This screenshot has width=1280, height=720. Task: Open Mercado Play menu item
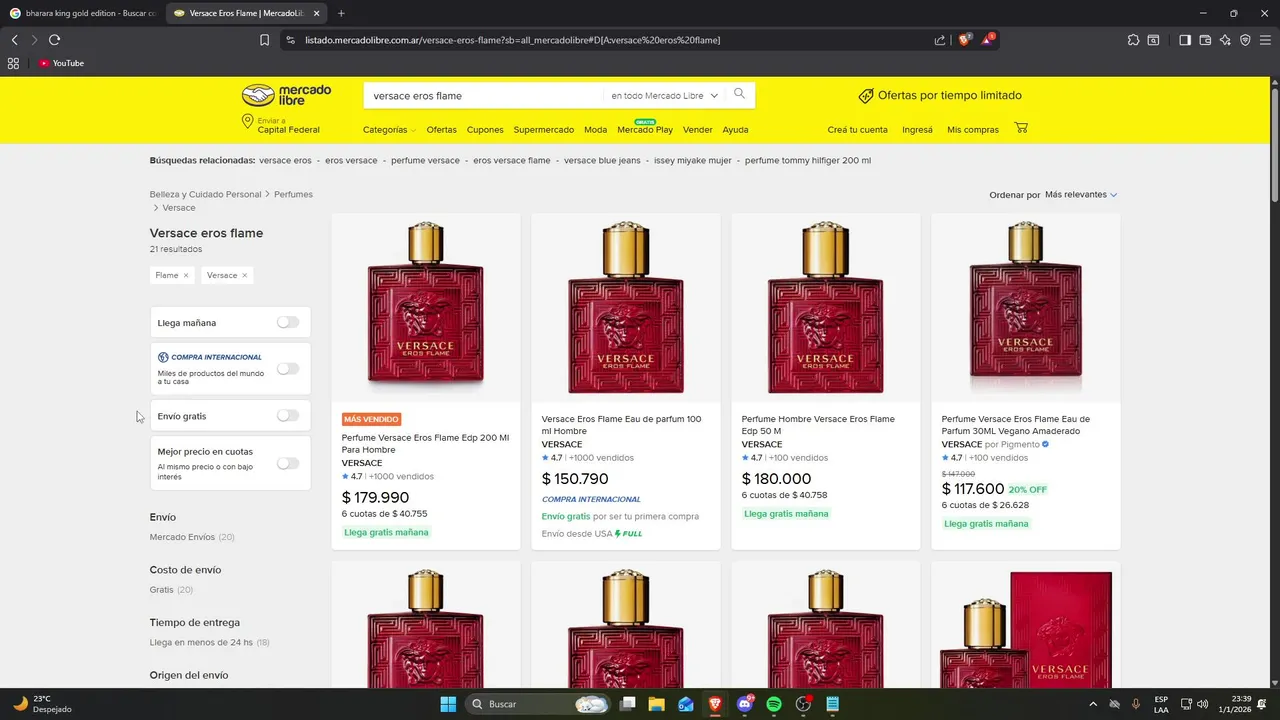[645, 130]
